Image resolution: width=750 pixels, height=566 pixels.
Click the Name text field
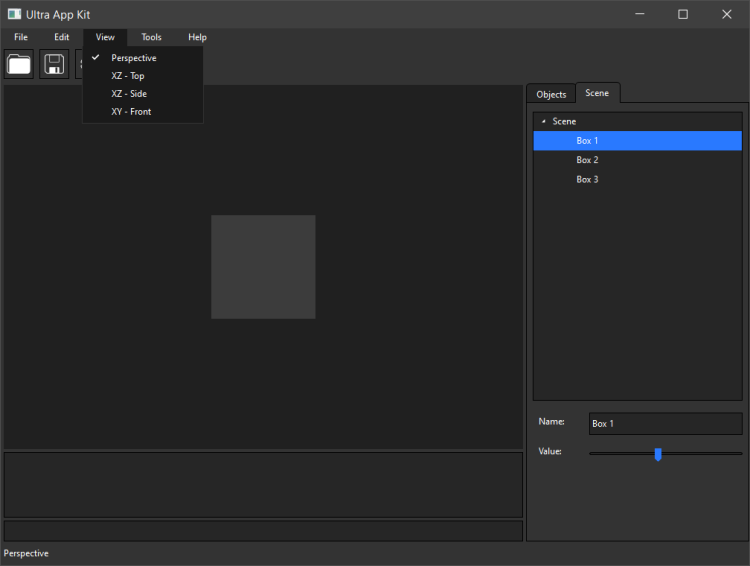665,424
